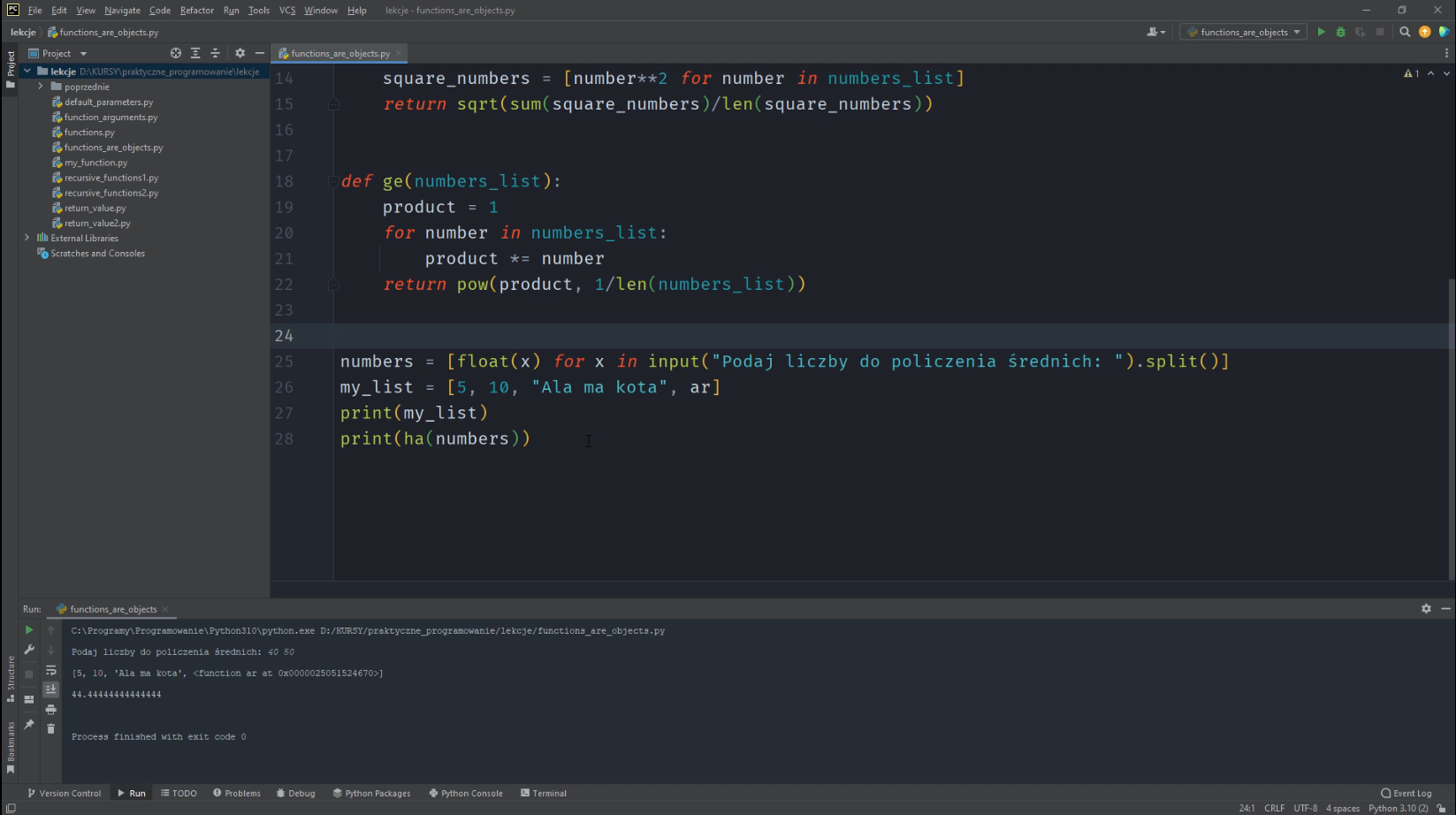Toggle scroll to end in Run console

click(x=50, y=689)
